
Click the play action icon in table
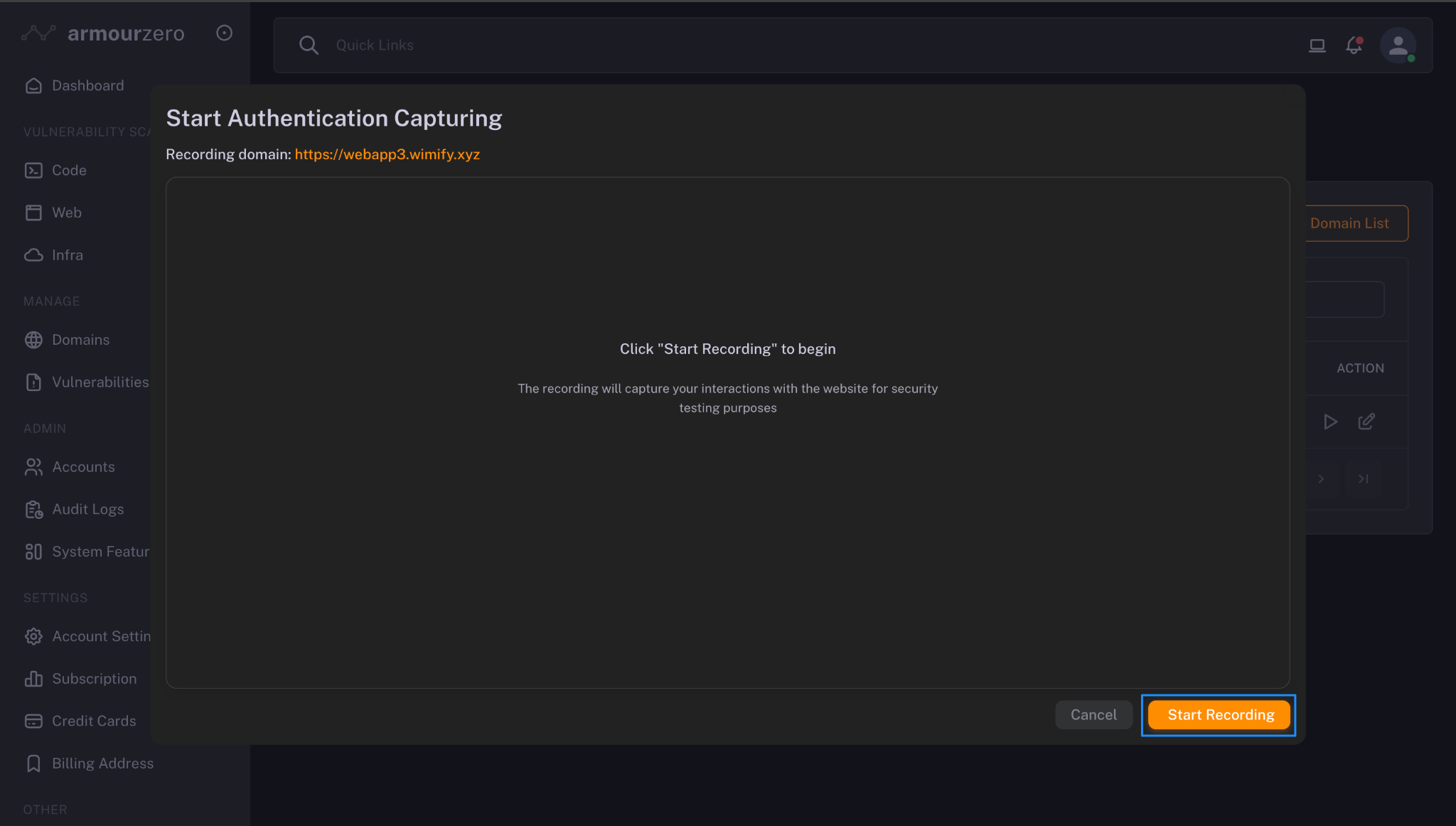(1330, 422)
